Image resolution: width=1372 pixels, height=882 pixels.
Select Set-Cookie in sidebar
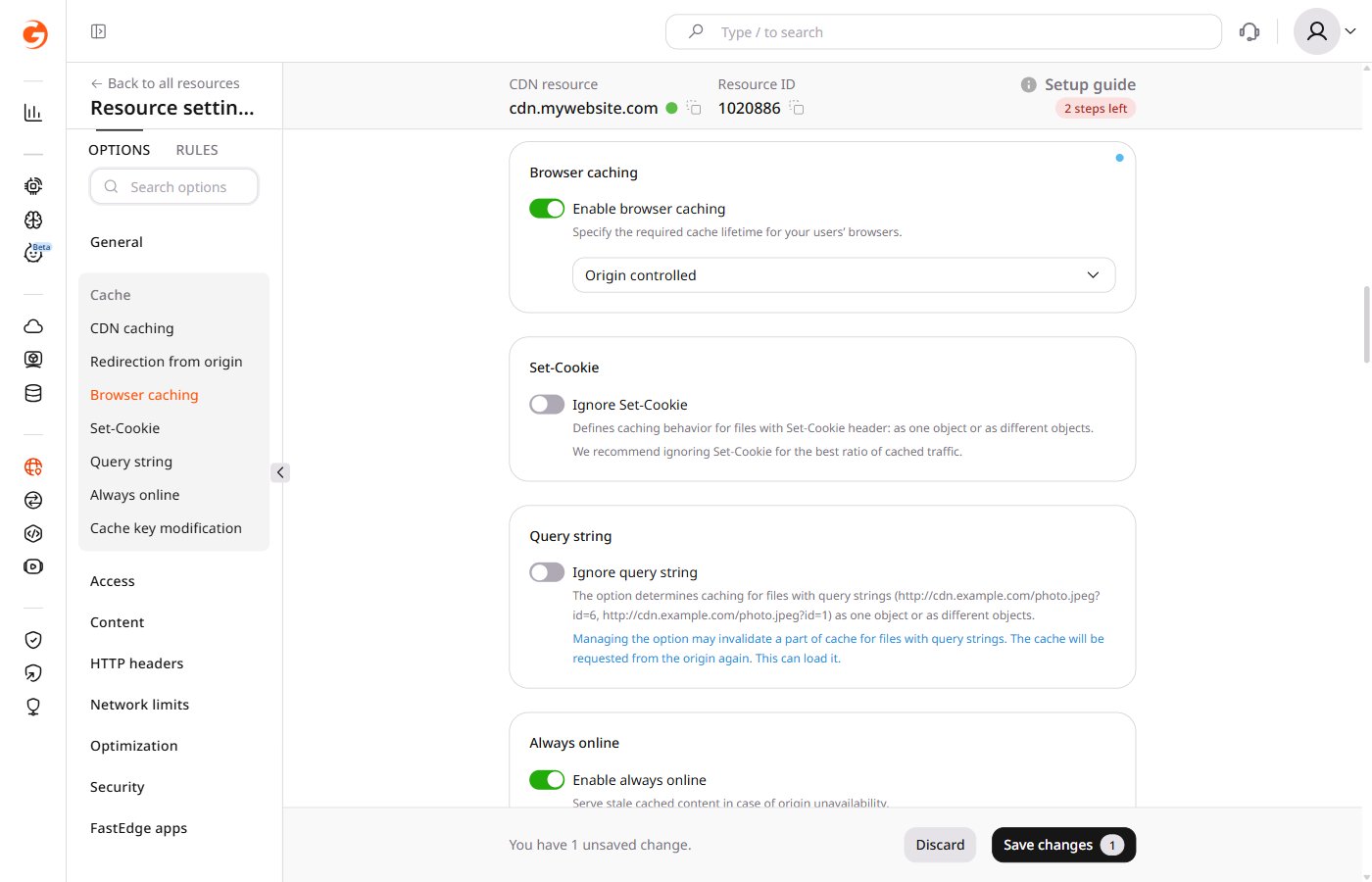(124, 428)
